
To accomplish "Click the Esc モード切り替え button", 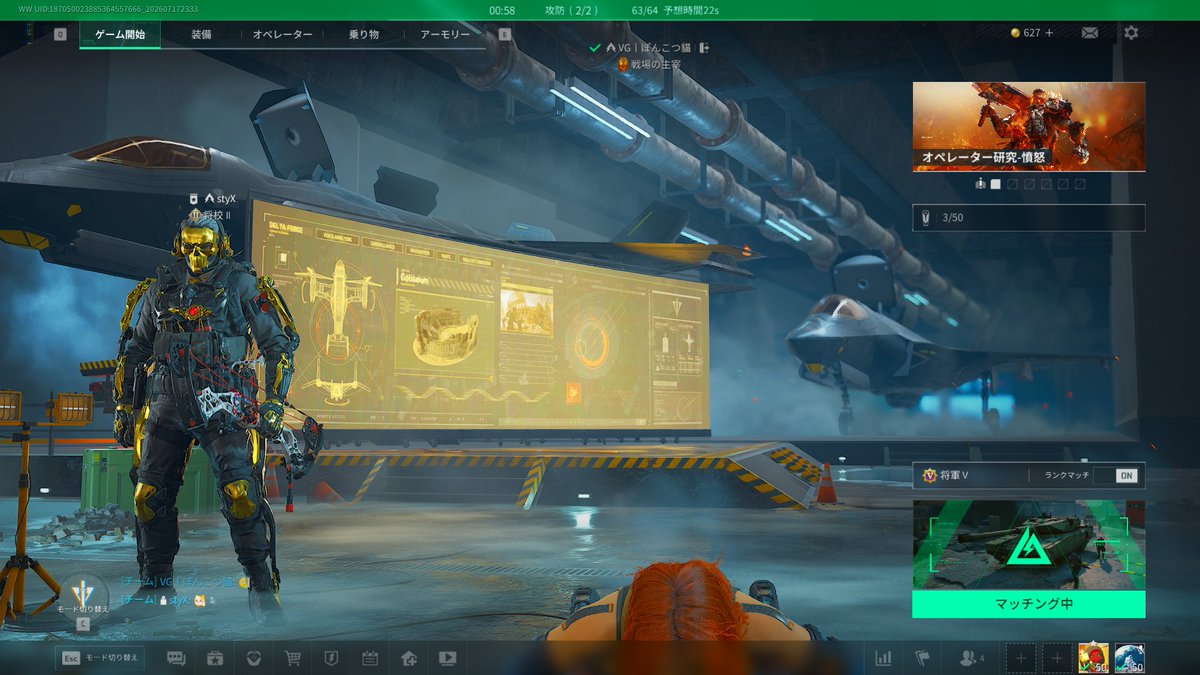I will point(100,658).
